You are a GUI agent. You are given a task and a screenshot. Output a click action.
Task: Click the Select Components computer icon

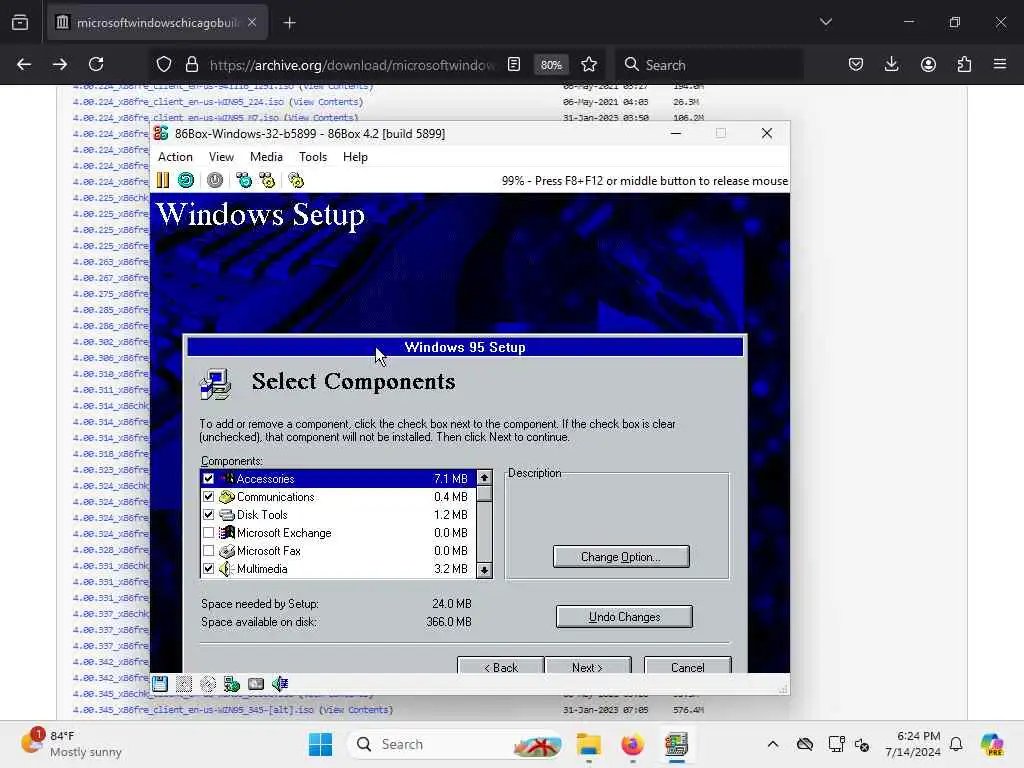pyautogui.click(x=216, y=384)
